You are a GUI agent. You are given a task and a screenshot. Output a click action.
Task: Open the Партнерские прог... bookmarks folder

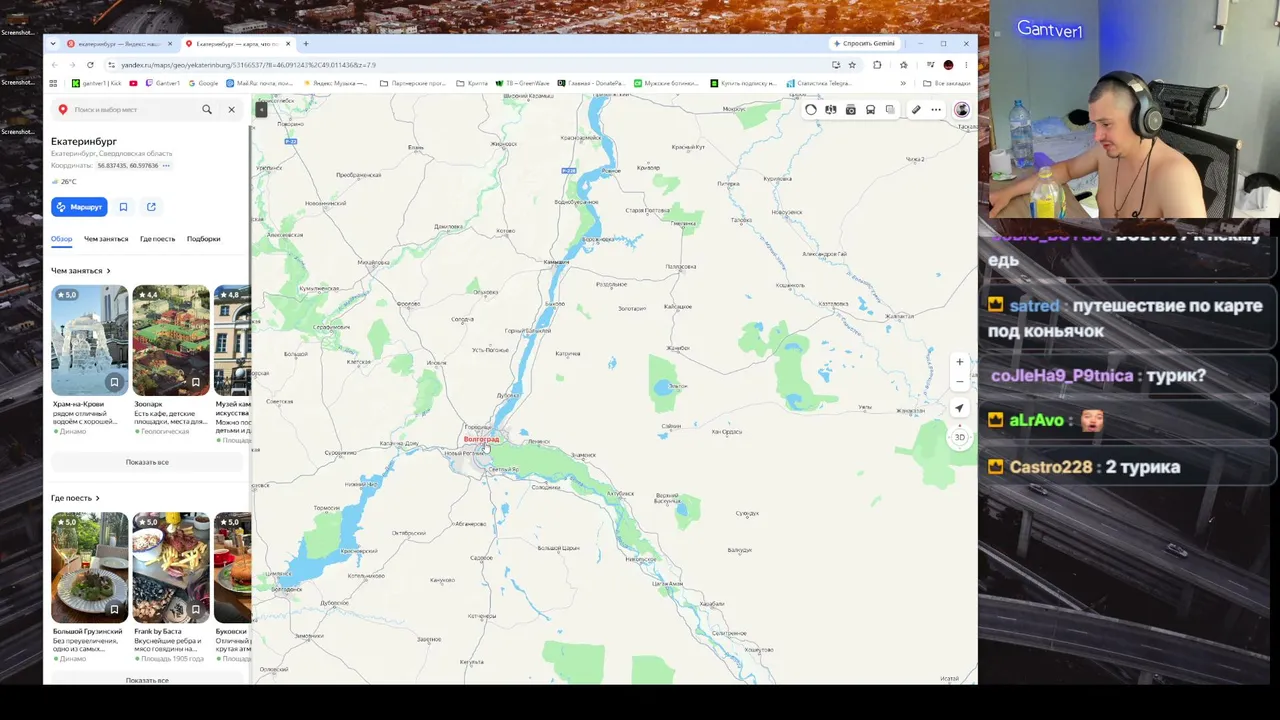[x=412, y=83]
